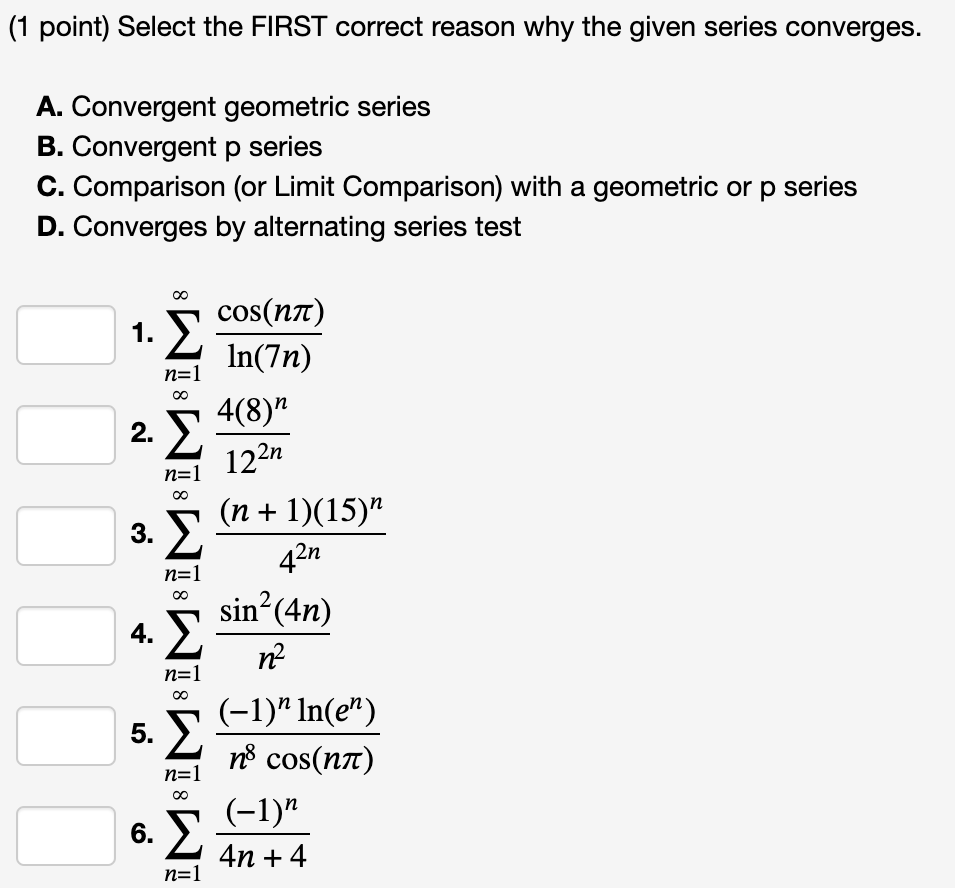Click the cos(nπ)/ln(7n) series expression
This screenshot has width=955, height=888.
click(270, 331)
